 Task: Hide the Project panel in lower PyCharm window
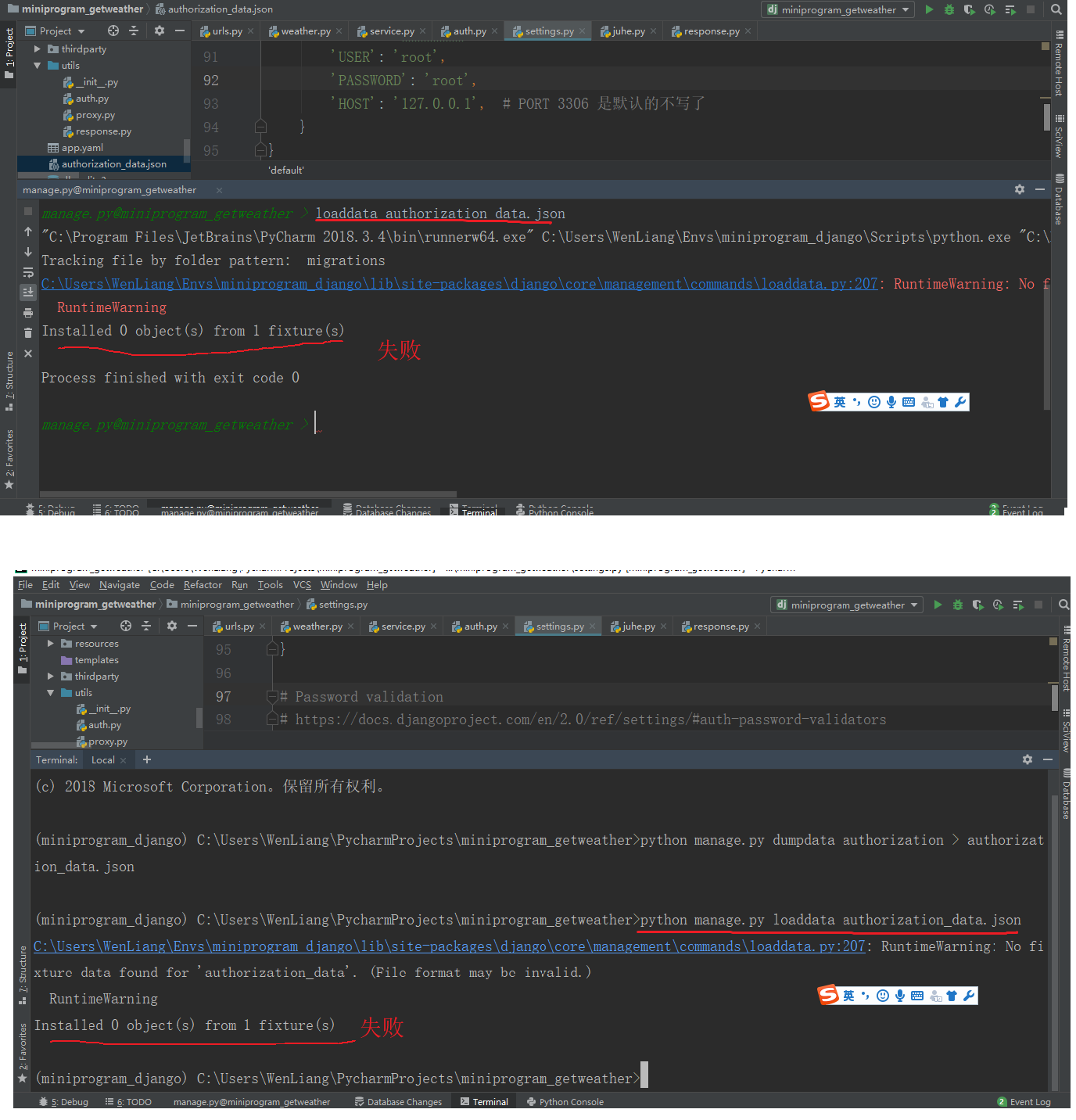pyautogui.click(x=192, y=626)
